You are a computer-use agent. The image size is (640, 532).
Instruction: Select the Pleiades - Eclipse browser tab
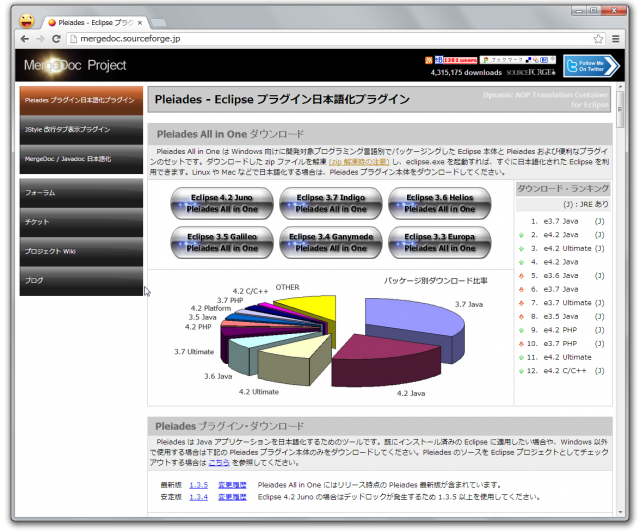coord(95,22)
